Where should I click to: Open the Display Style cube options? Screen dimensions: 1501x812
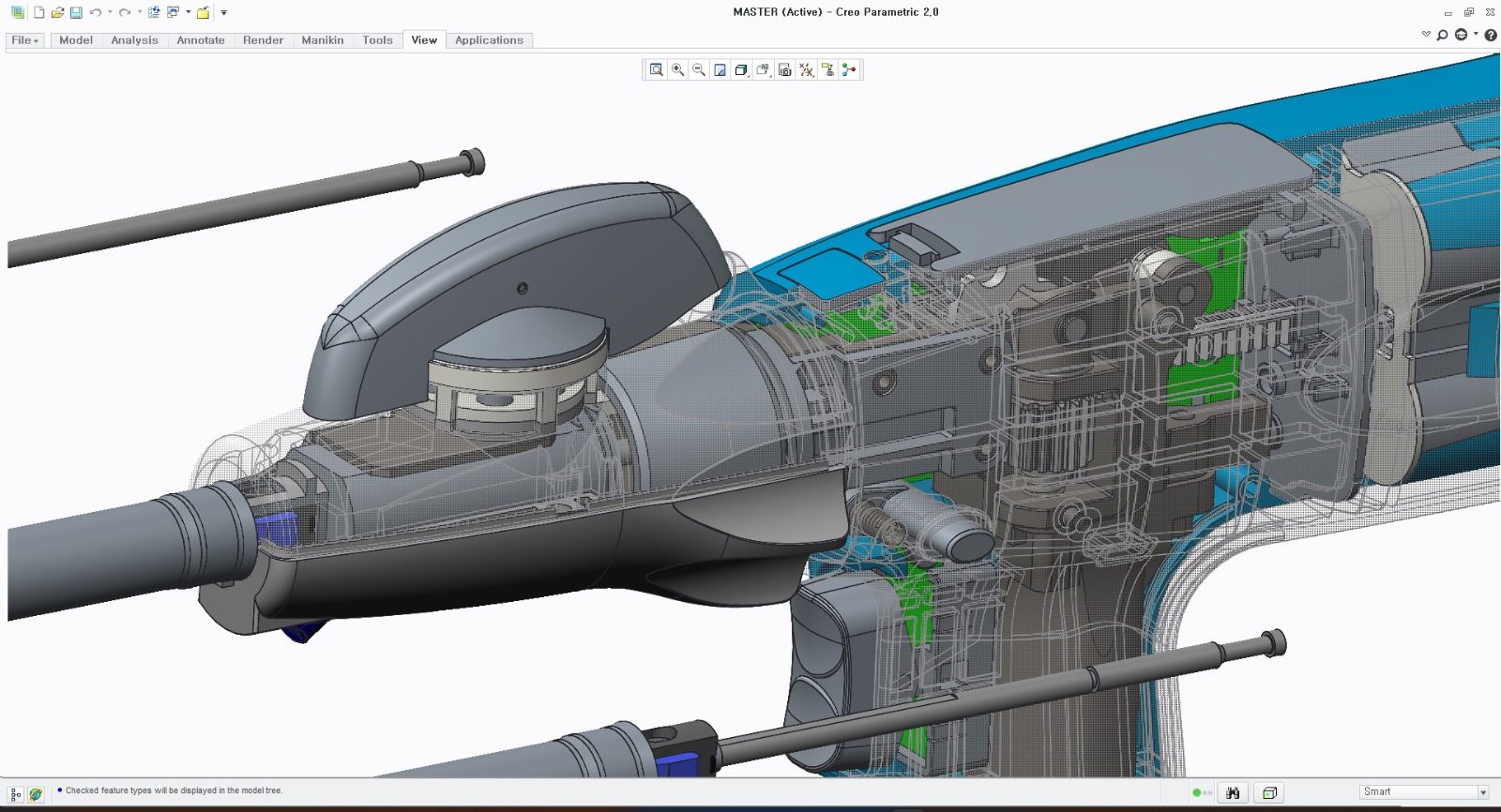(x=741, y=69)
